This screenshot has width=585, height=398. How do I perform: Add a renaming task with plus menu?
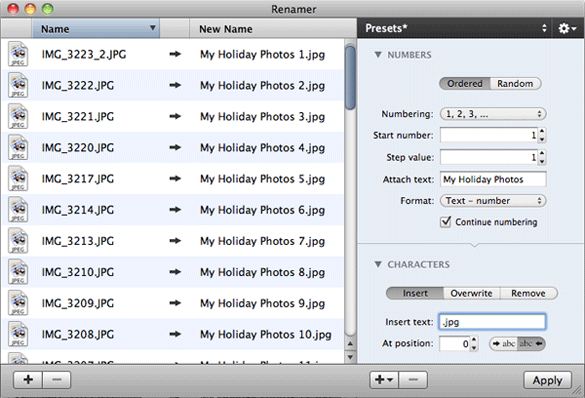(384, 380)
